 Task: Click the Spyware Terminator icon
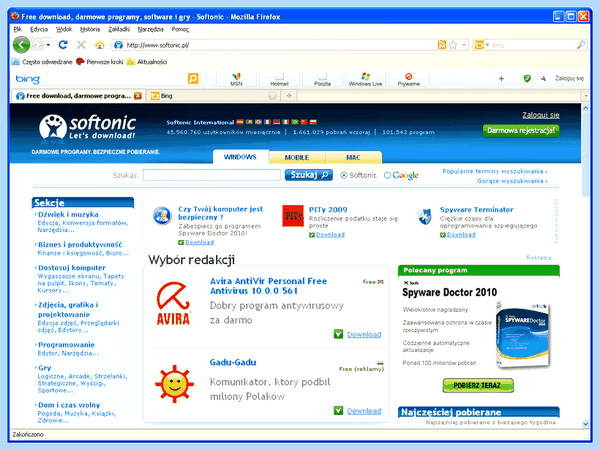pyautogui.click(x=425, y=217)
